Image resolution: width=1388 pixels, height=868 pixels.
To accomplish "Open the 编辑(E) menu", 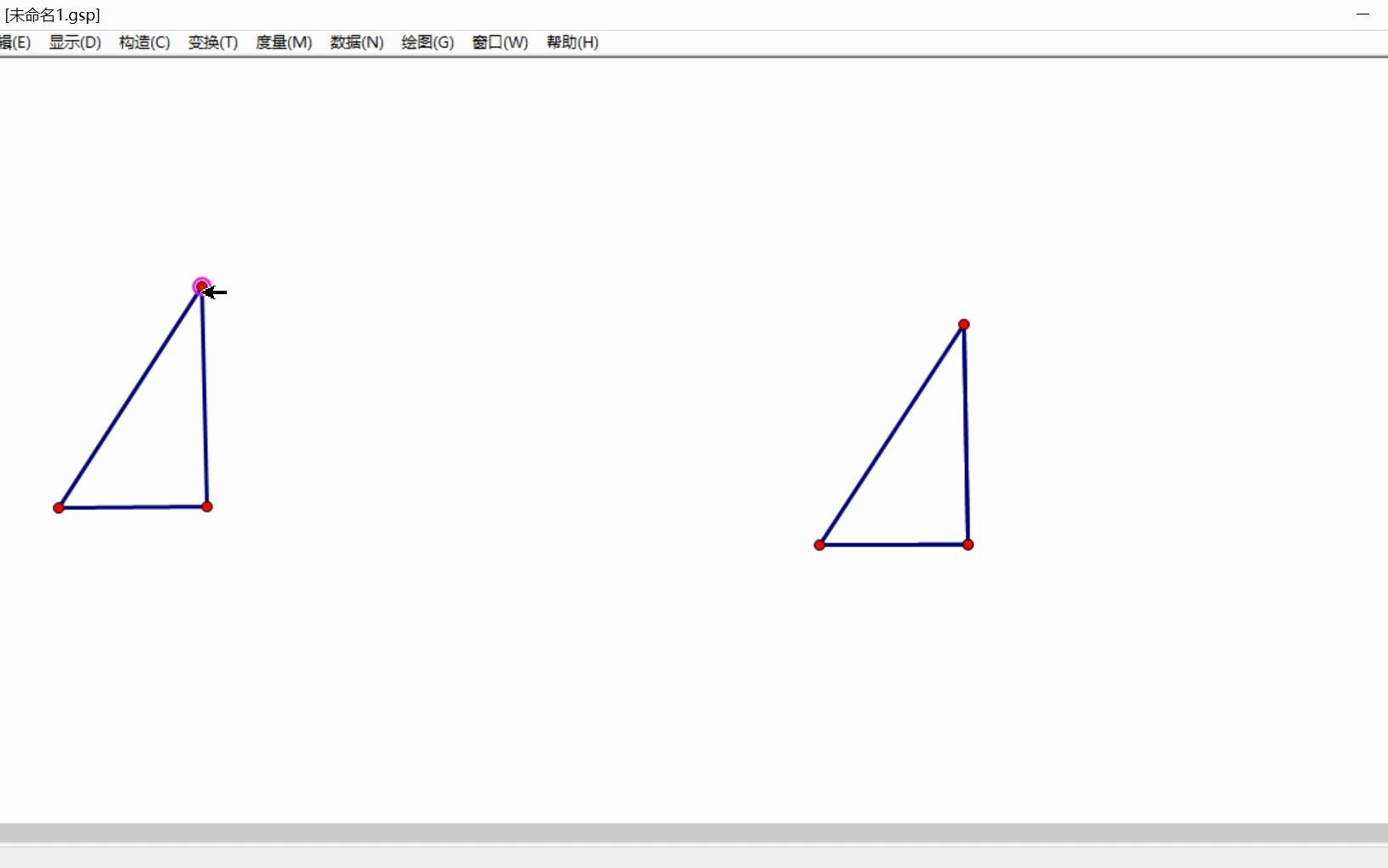I will click(x=17, y=42).
